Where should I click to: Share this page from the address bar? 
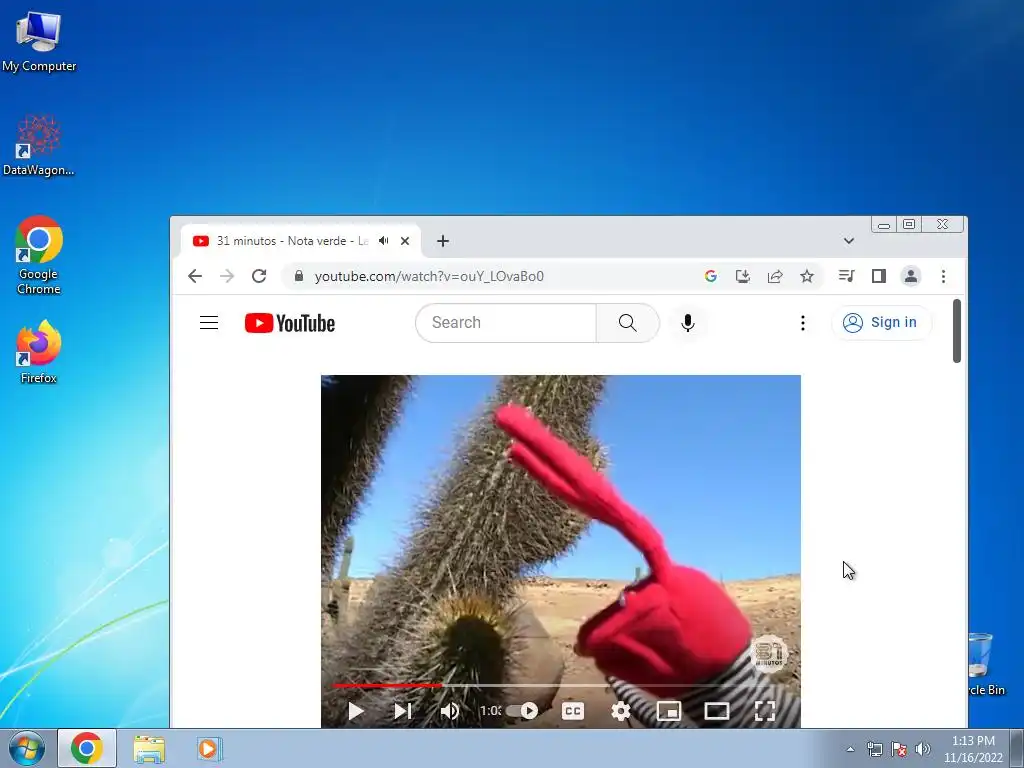(x=775, y=276)
